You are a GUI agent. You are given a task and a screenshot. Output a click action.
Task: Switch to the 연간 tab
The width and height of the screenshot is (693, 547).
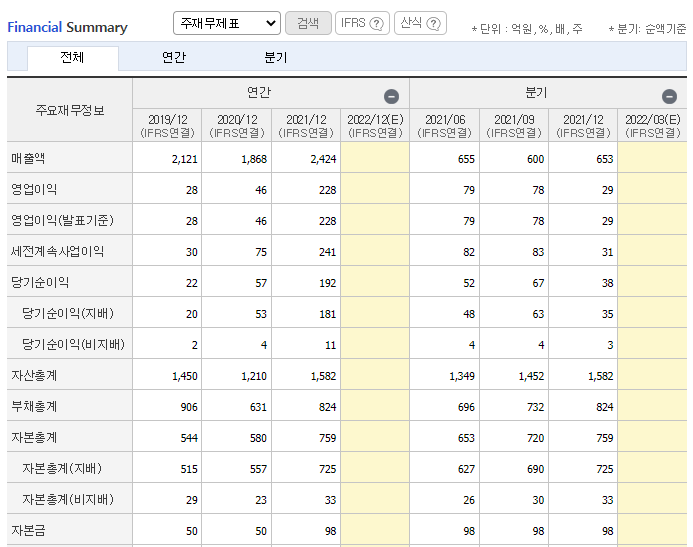(174, 57)
